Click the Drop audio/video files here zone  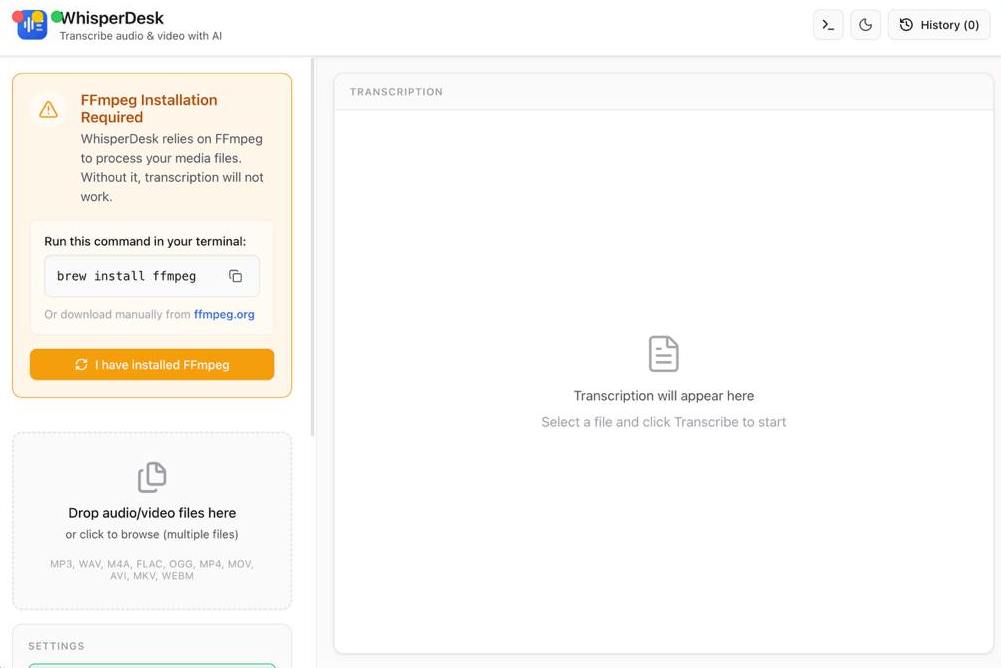(152, 521)
